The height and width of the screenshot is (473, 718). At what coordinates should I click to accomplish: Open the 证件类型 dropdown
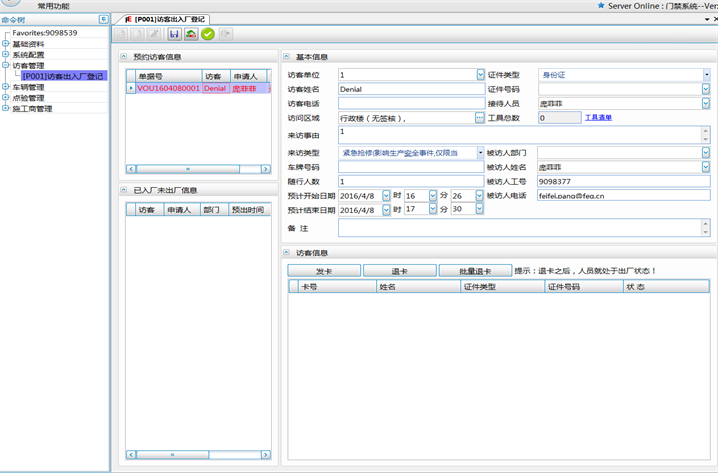[x=705, y=74]
